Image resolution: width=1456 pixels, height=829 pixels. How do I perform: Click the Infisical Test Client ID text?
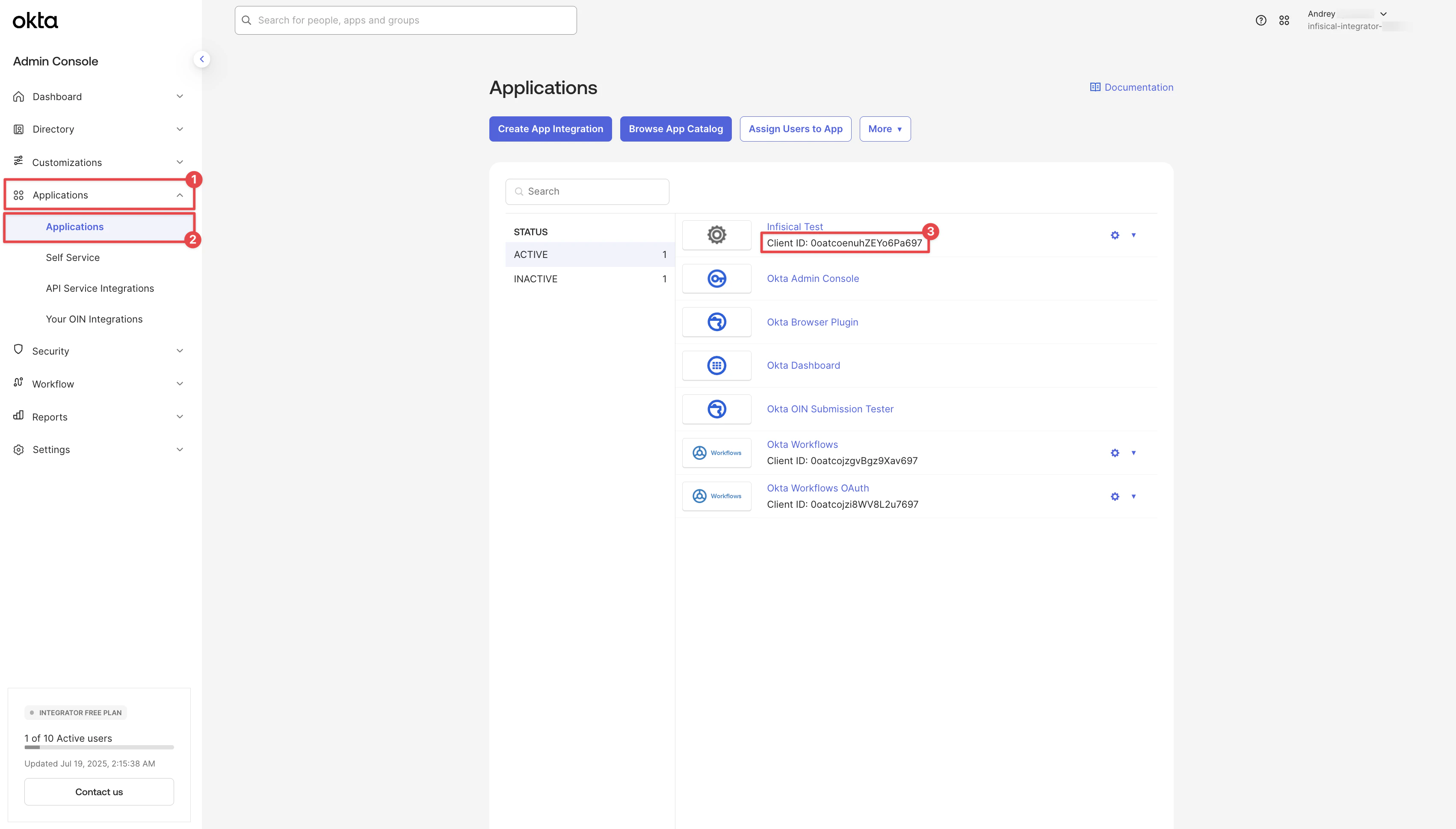[x=844, y=243]
